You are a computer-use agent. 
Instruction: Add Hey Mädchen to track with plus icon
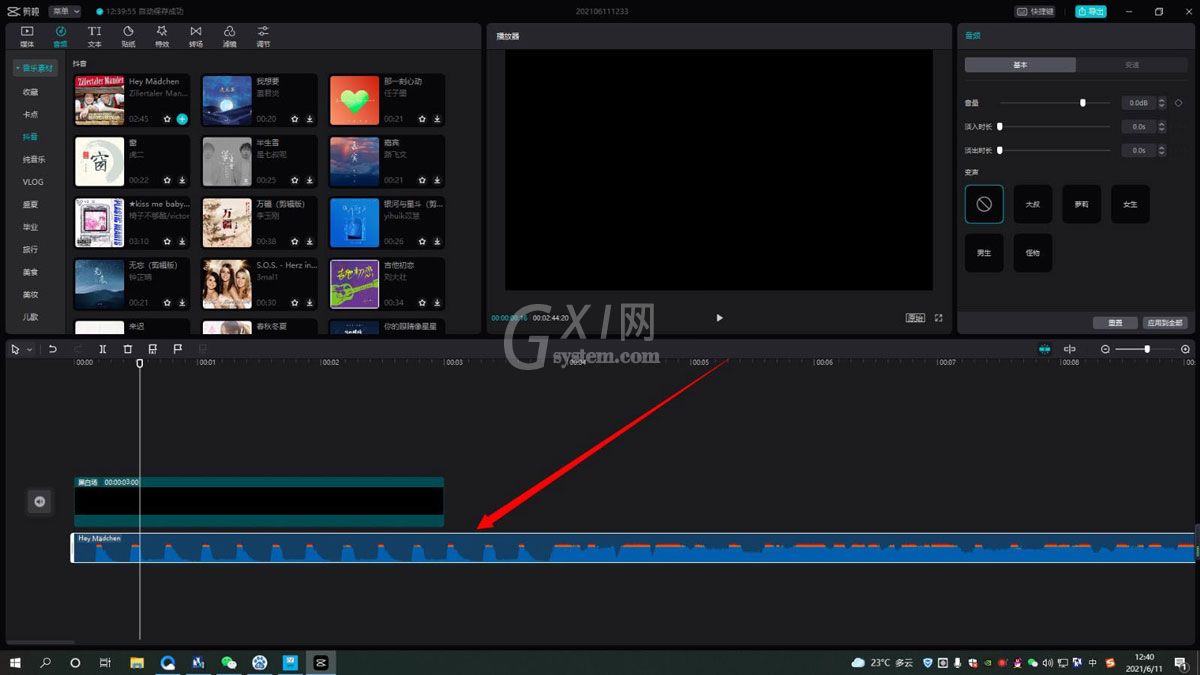coord(182,119)
